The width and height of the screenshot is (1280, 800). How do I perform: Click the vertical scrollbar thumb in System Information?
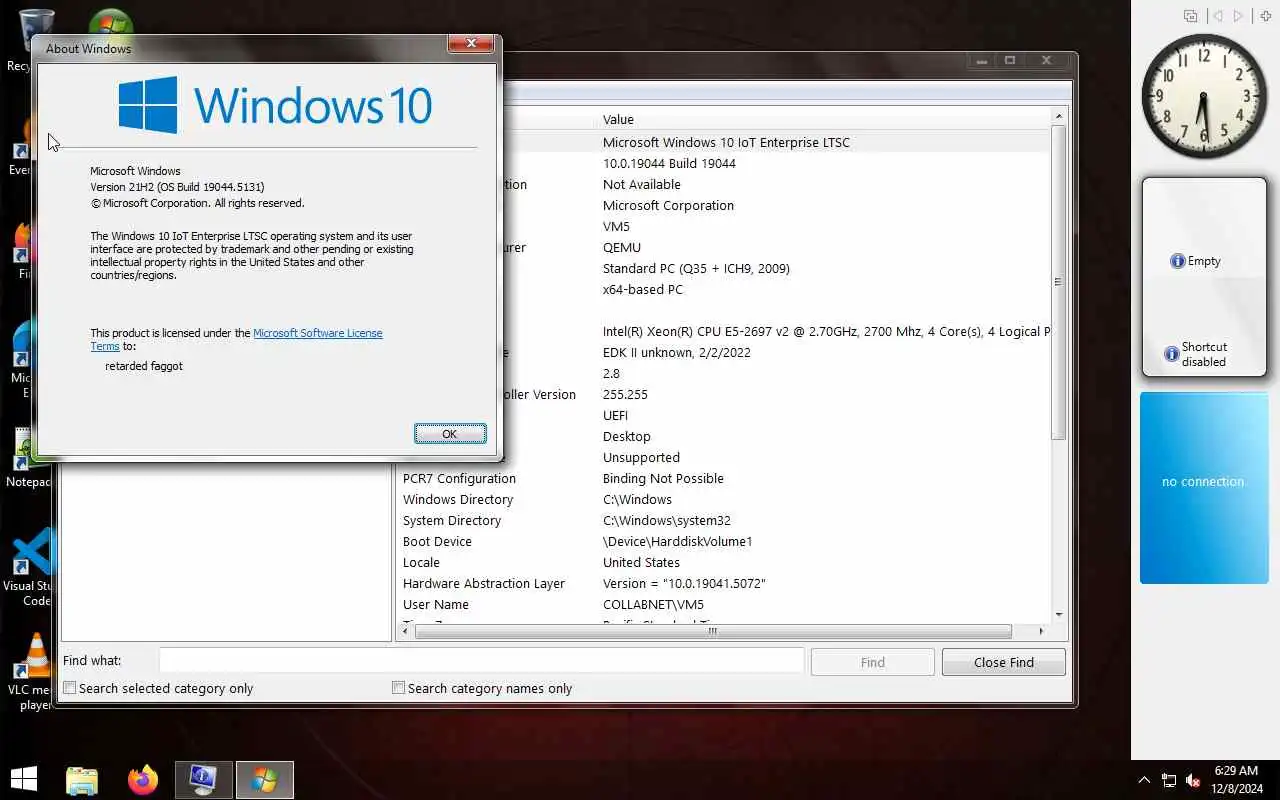1059,282
